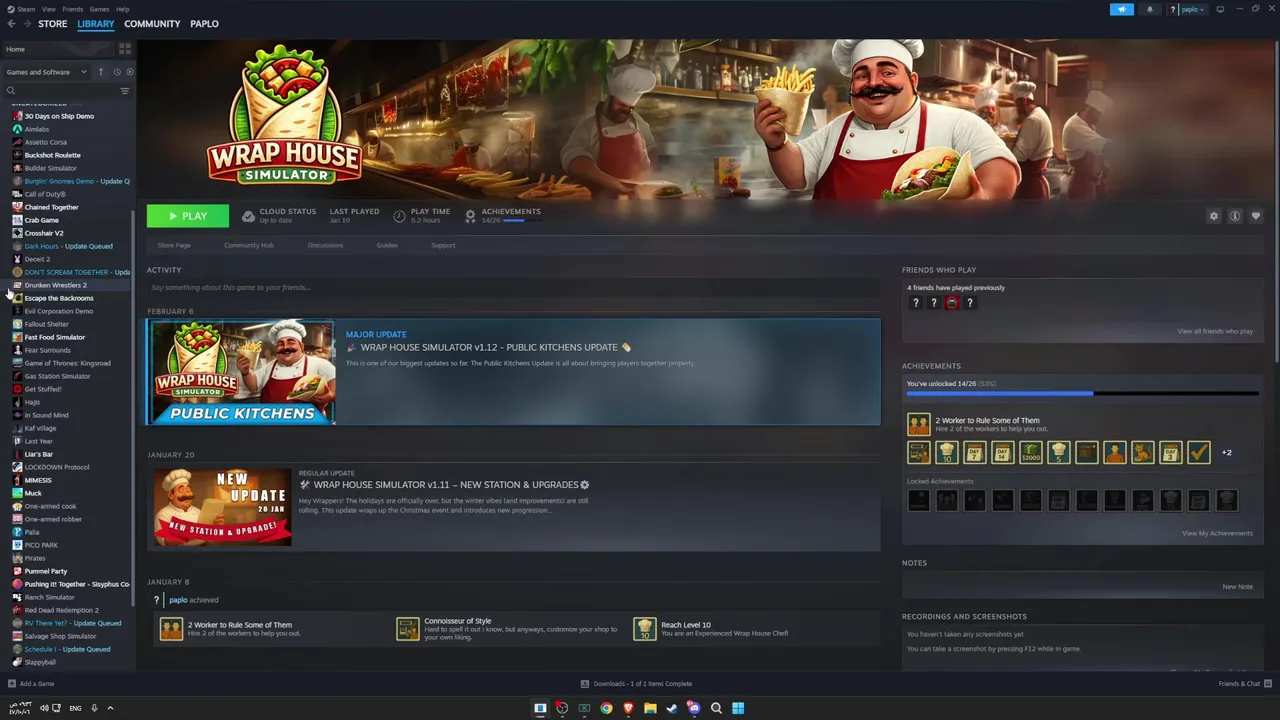Click the taskbar search magnifier
The image size is (1280, 720).
coord(716,708)
